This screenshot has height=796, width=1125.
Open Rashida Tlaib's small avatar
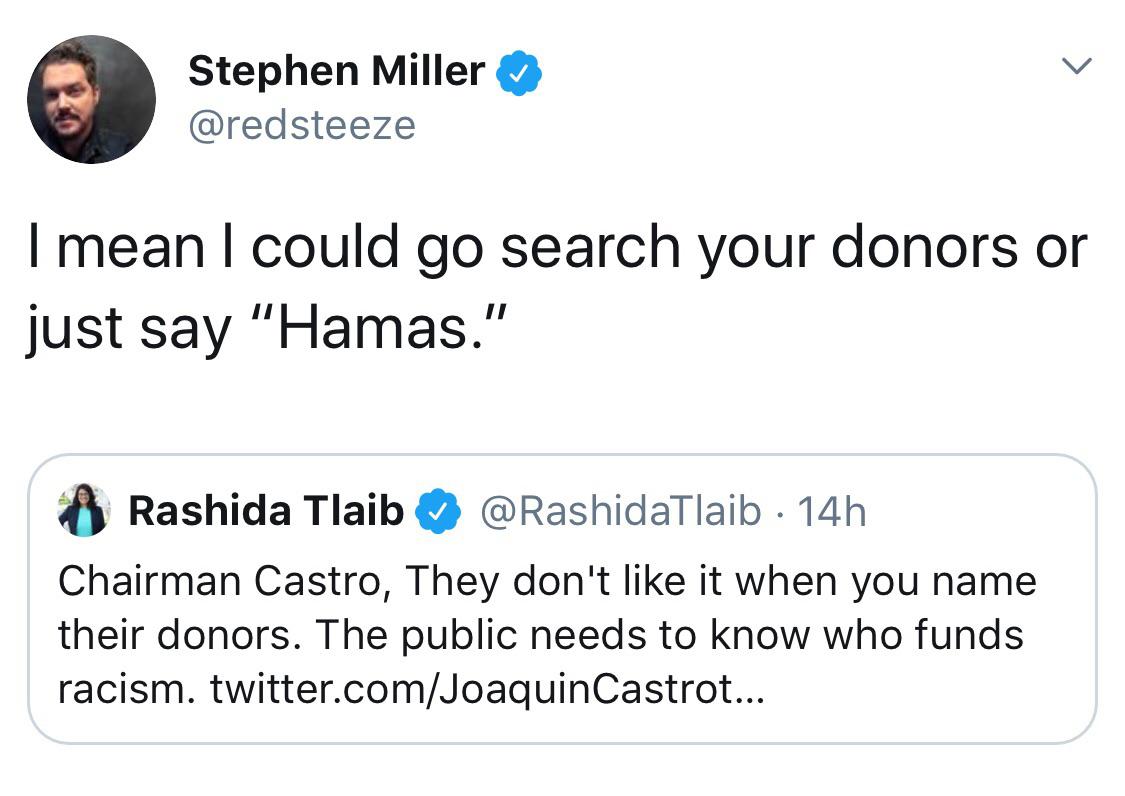coord(84,510)
